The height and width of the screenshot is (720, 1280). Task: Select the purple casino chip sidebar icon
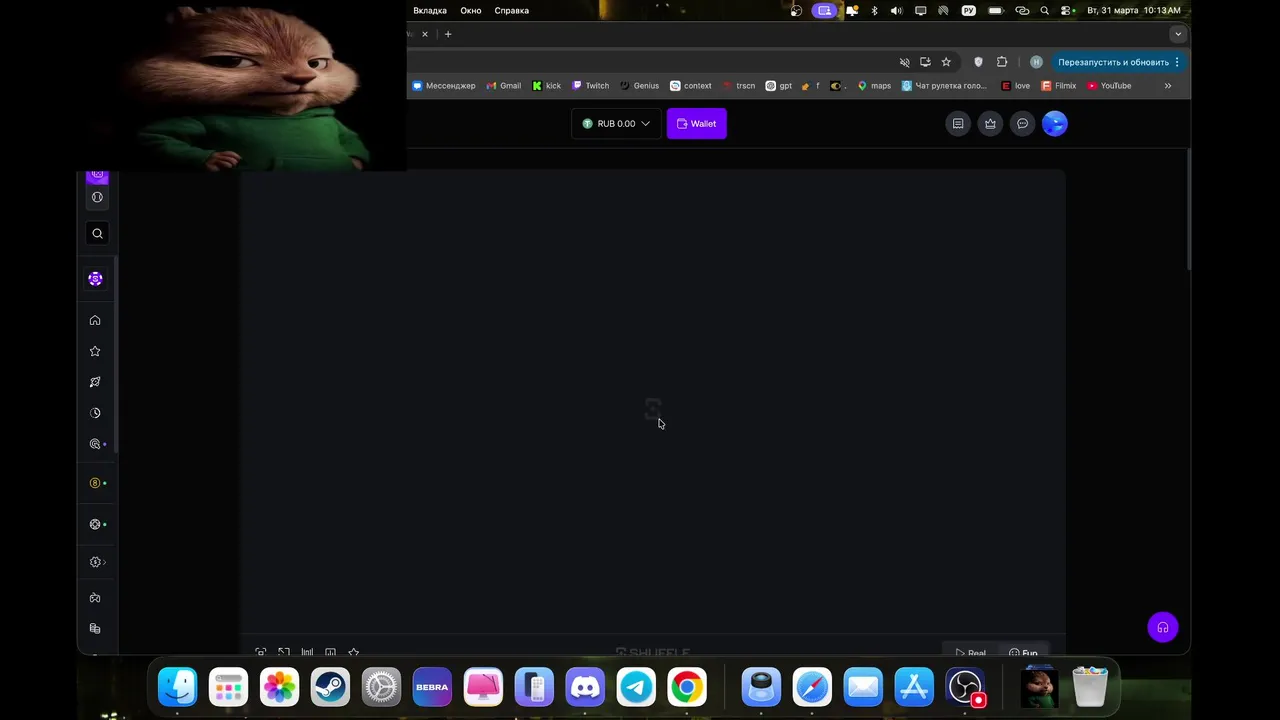click(x=95, y=279)
